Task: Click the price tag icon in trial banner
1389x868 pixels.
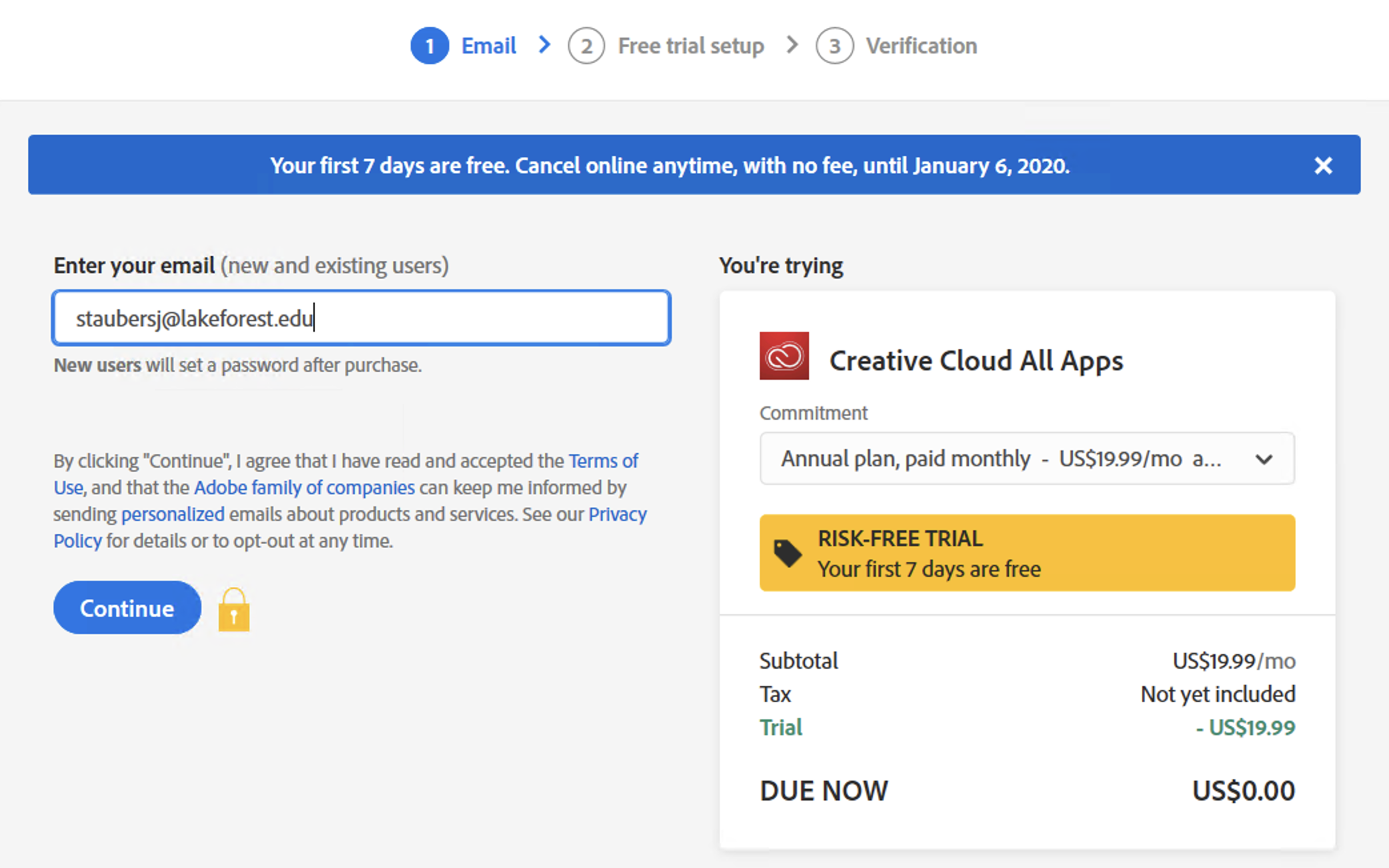Action: [x=787, y=553]
